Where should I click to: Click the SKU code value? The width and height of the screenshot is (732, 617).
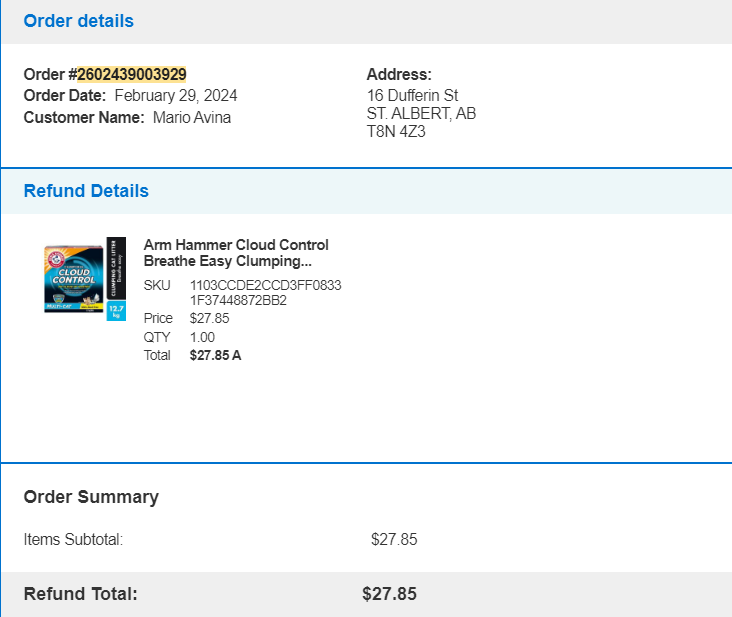[x=265, y=293]
